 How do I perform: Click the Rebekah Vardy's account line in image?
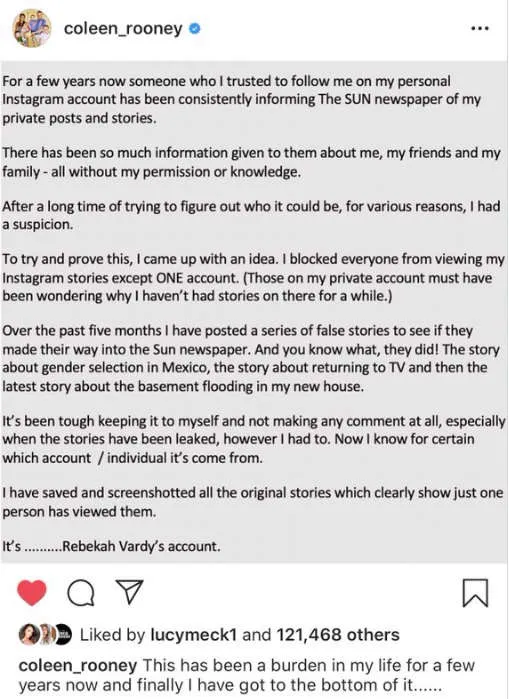(x=111, y=546)
